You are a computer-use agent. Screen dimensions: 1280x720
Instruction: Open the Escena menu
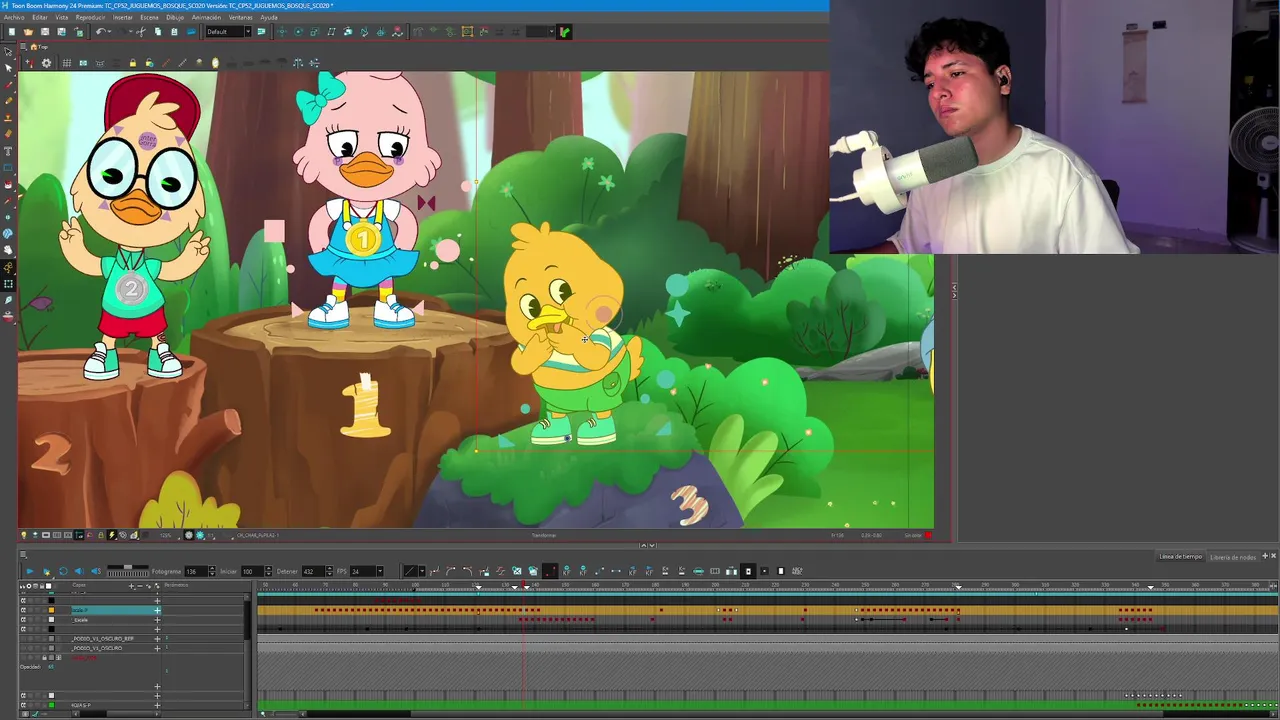[x=149, y=17]
